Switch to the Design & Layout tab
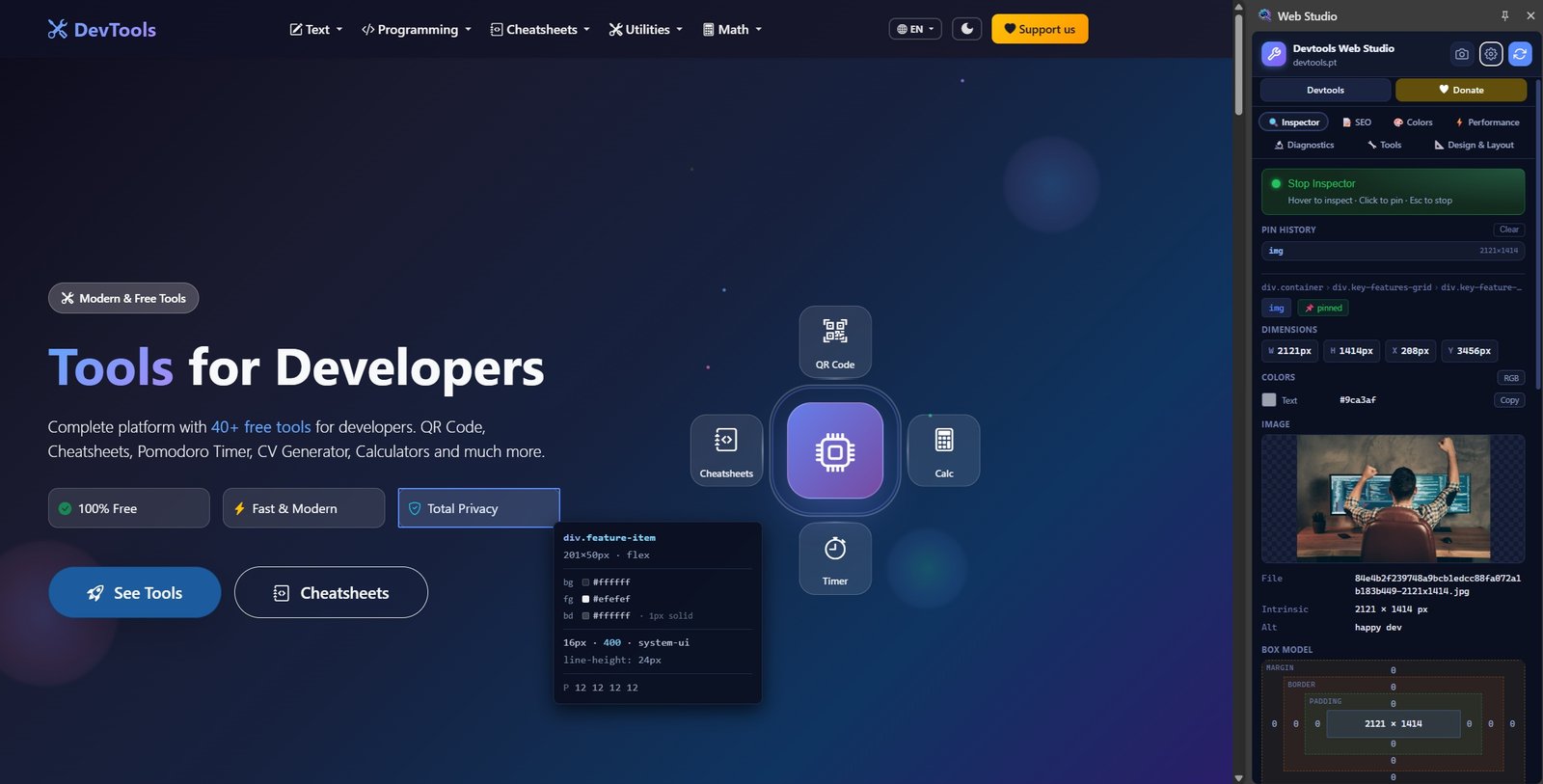This screenshot has width=1543, height=784. [x=1474, y=145]
